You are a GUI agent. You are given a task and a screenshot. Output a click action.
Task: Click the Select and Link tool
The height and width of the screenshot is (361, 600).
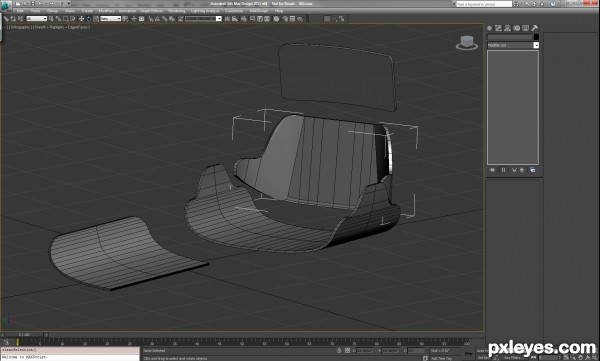(x=6, y=18)
